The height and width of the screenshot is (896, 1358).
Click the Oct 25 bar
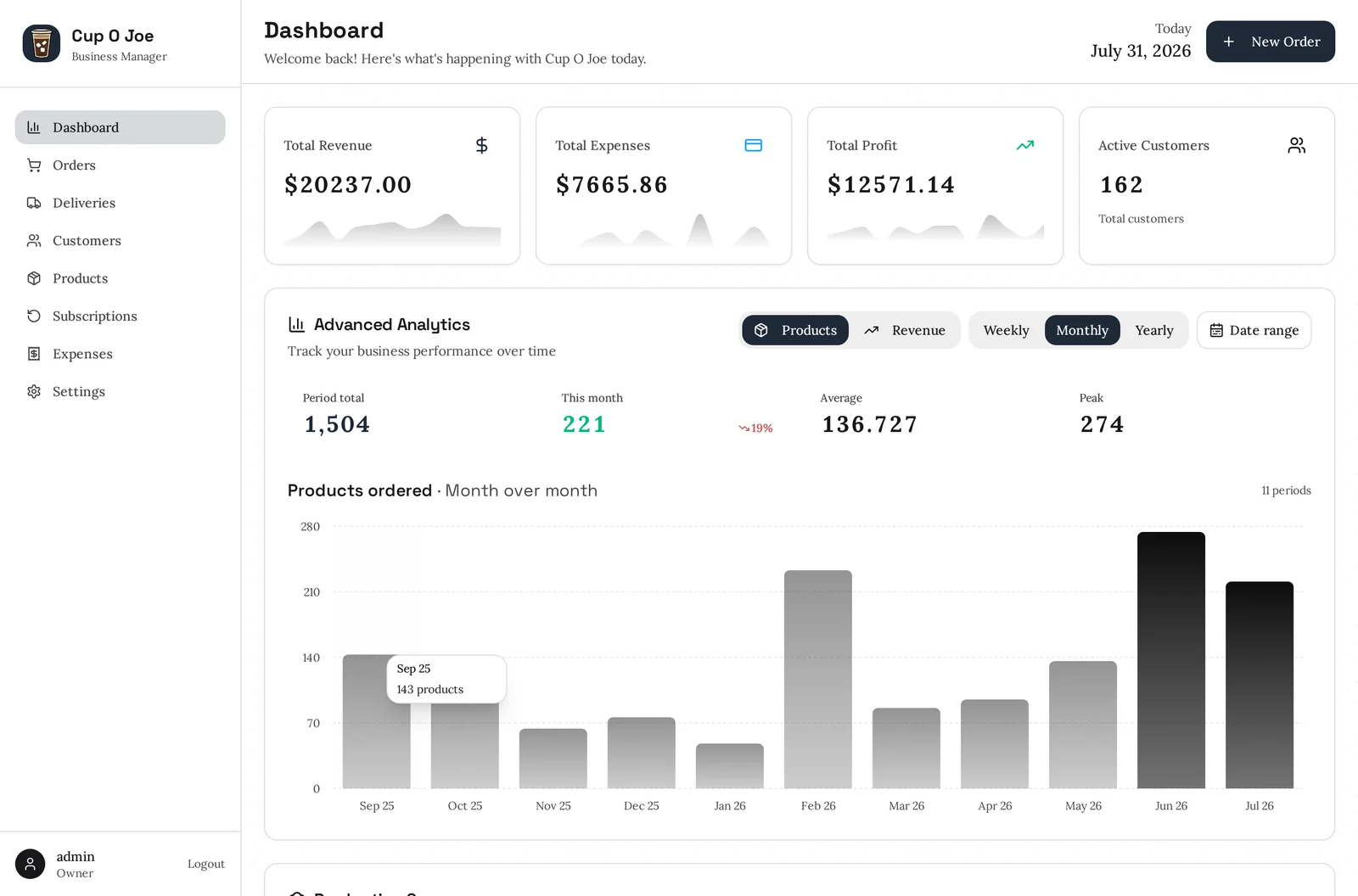465,745
